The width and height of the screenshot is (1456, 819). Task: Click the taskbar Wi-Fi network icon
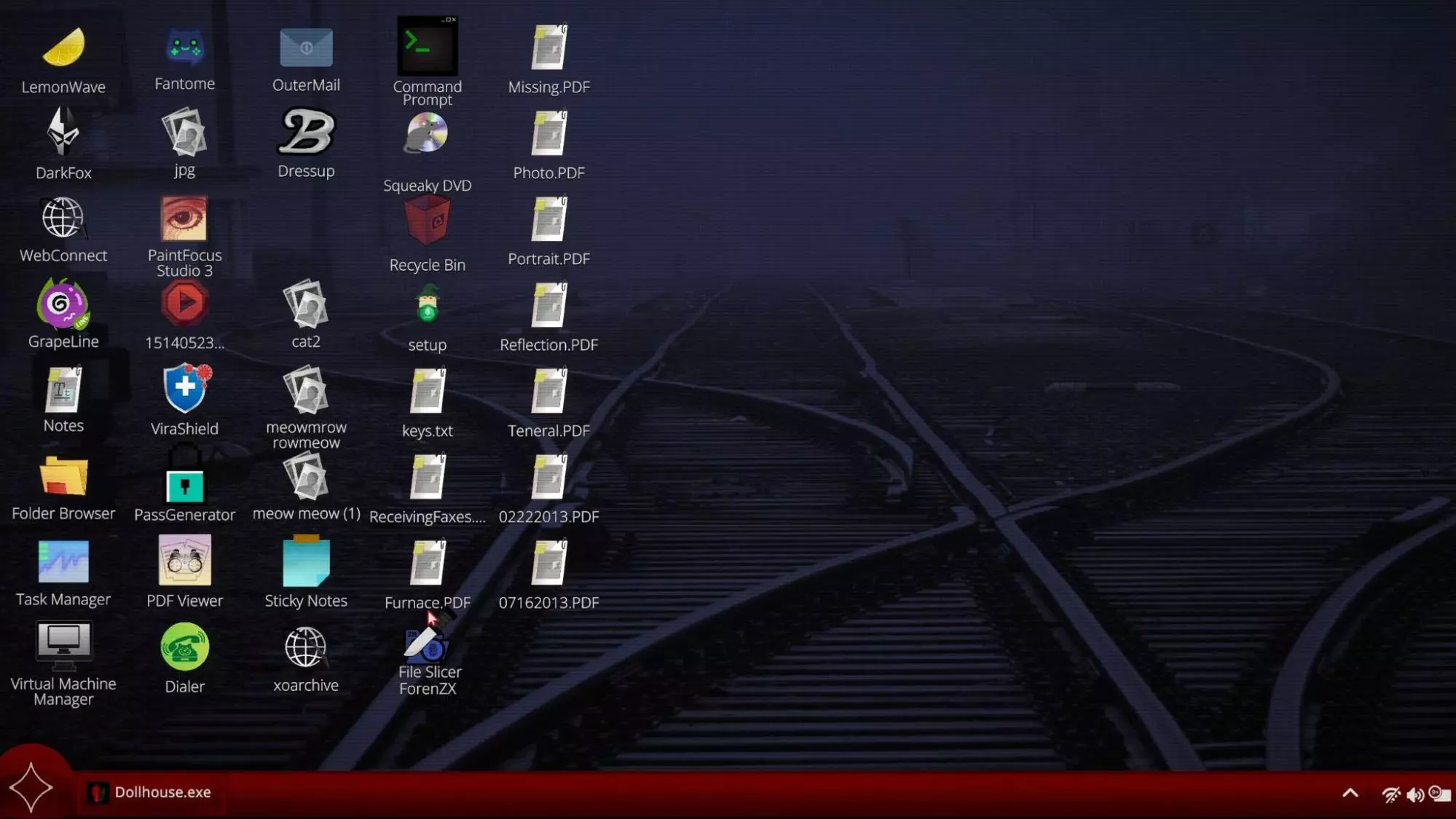coord(1390,794)
